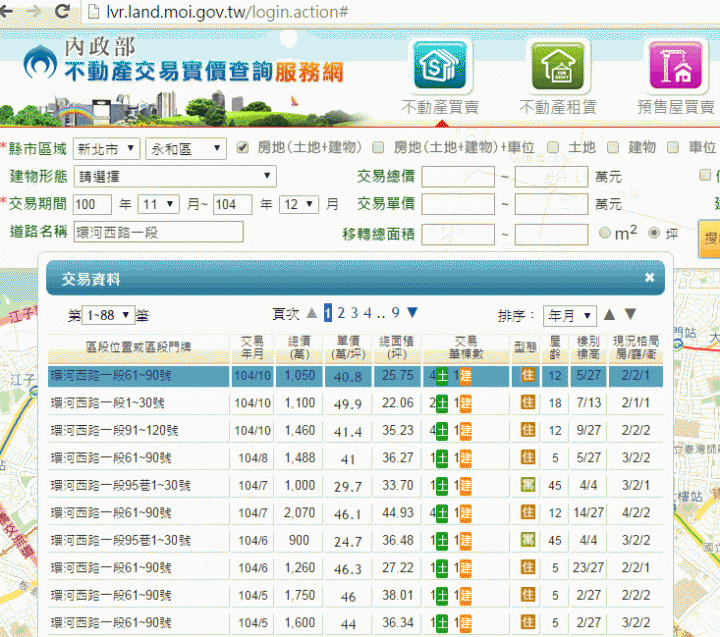Uncheck 房地(土地+建物) checkbox
Viewport: 720px width, 637px height.
click(x=242, y=148)
